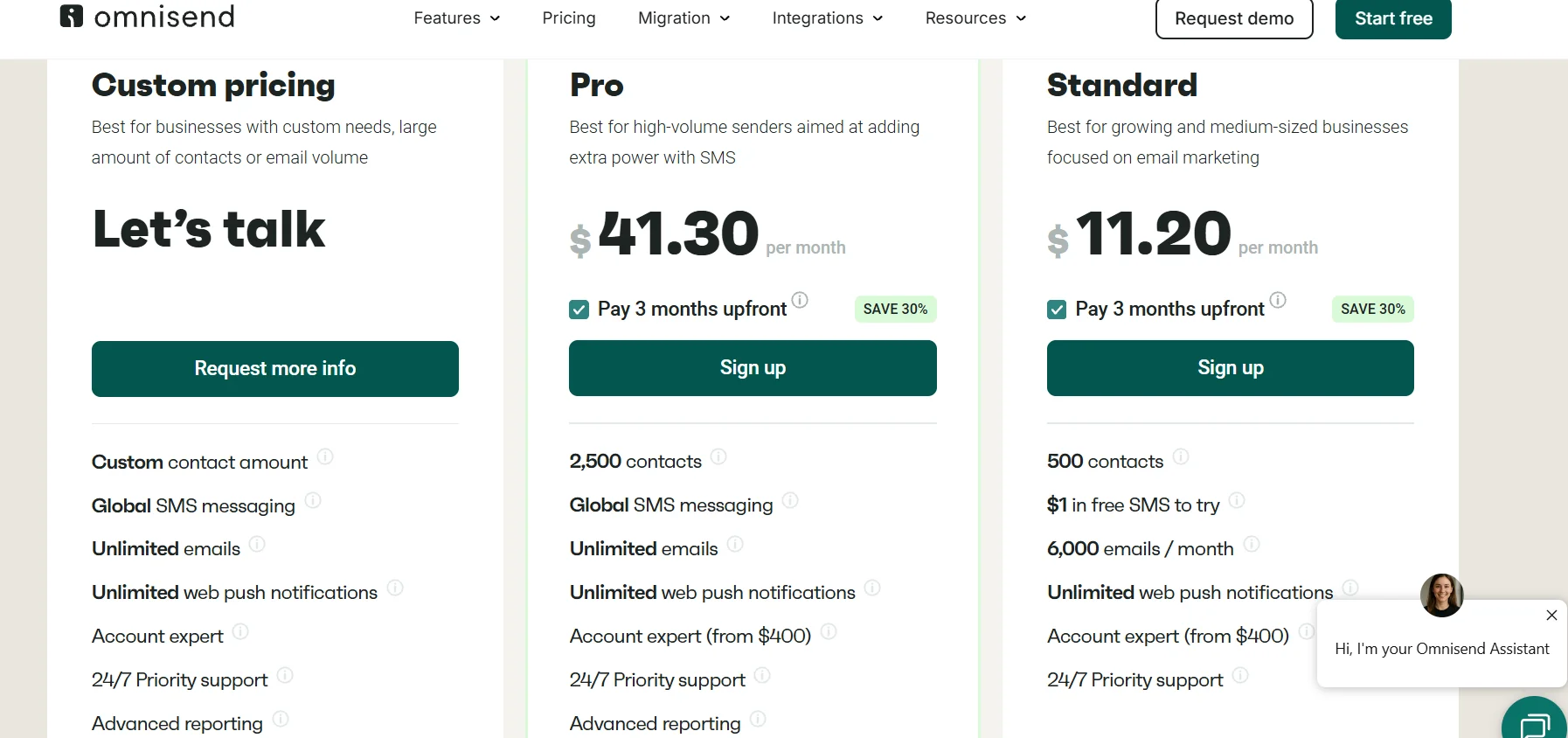The height and width of the screenshot is (738, 1568).
Task: Sign up for the Pro plan
Action: [x=753, y=368]
